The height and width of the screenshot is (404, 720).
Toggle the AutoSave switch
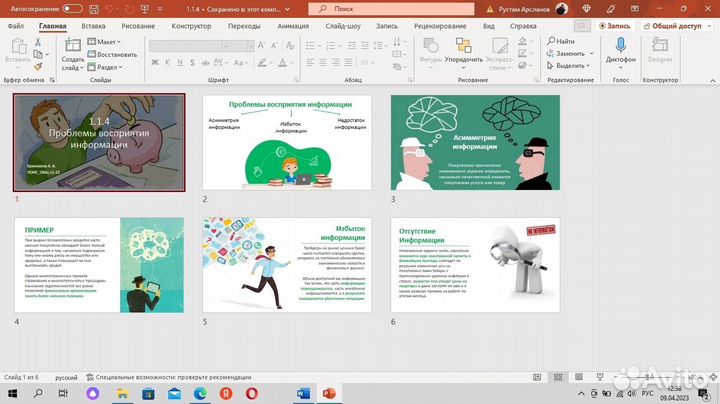click(72, 8)
